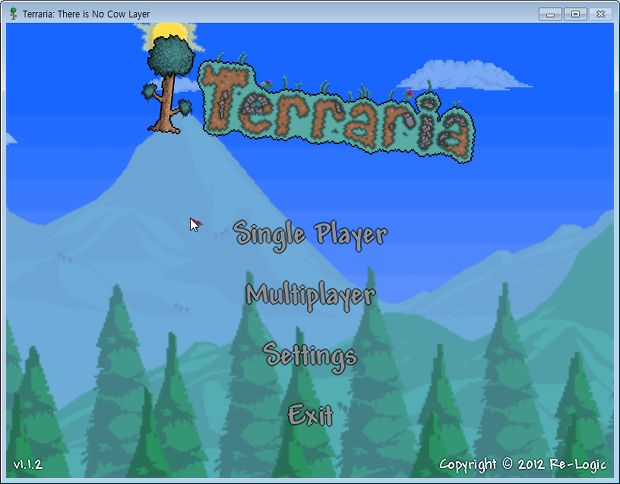Maximize the Terraria window
The image size is (620, 484).
pyautogui.click(x=575, y=14)
